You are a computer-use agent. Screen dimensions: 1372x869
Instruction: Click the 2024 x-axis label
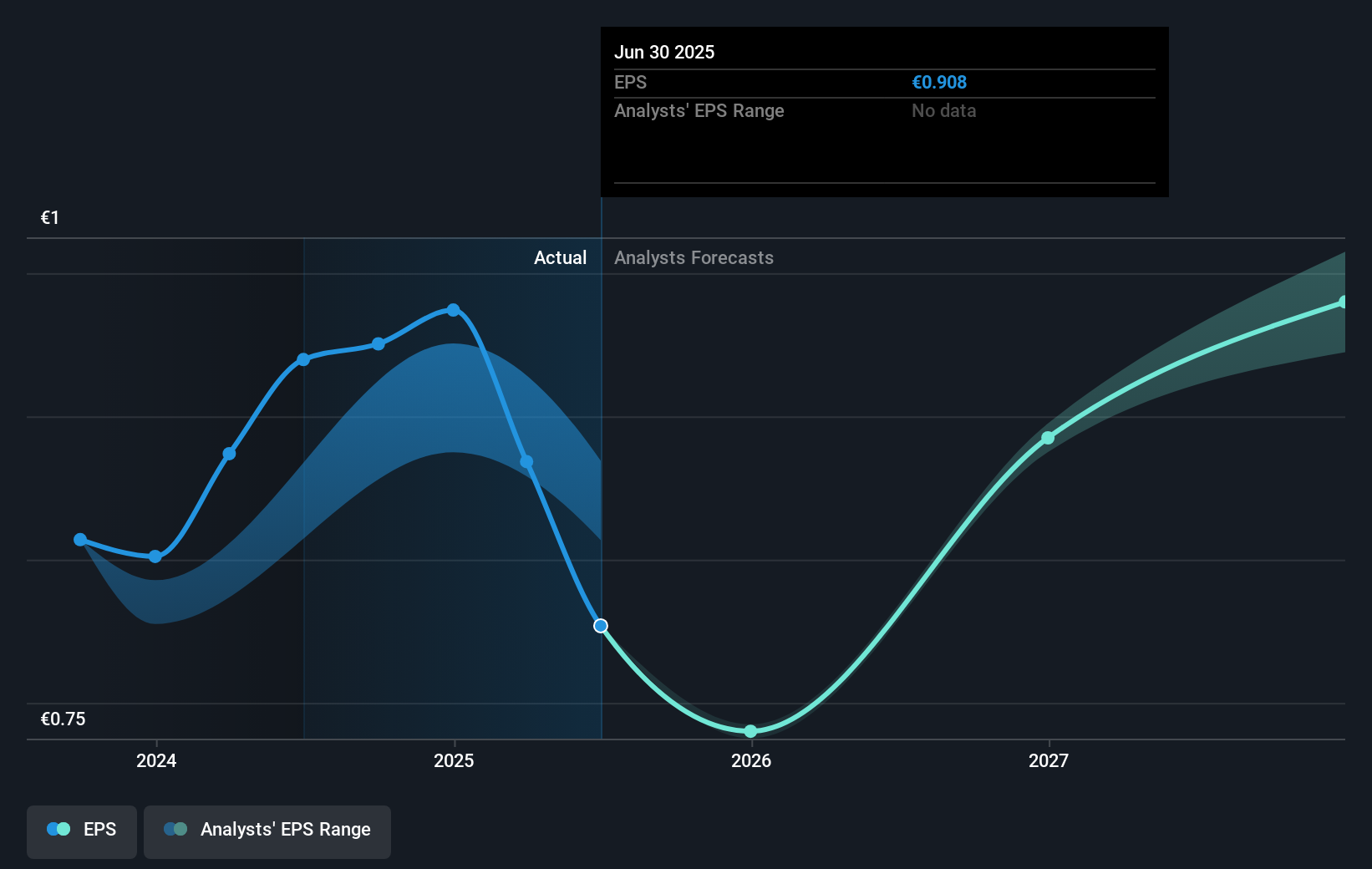coord(156,760)
